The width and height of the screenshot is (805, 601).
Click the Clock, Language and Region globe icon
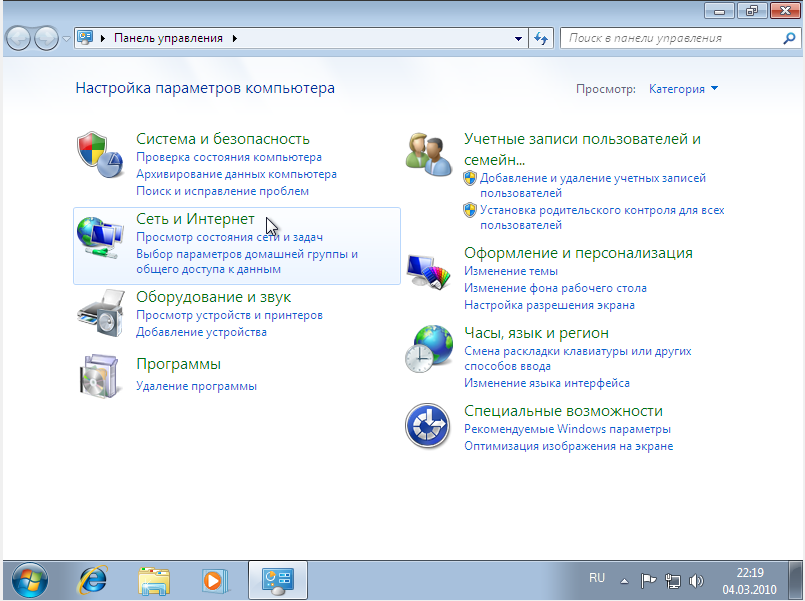click(x=428, y=349)
